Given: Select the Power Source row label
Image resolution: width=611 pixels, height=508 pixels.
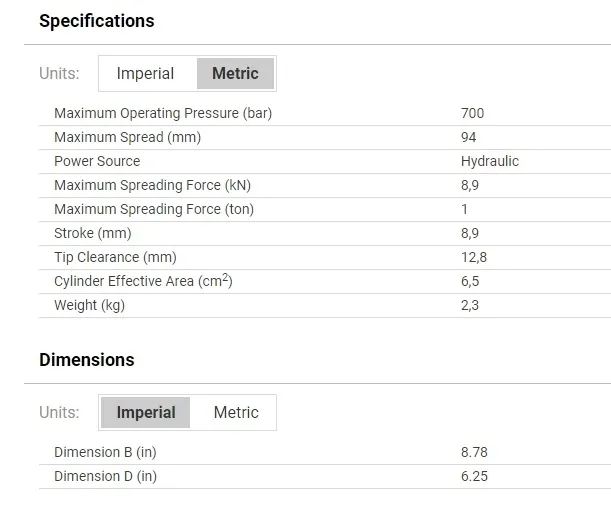Looking at the screenshot, I should [97, 161].
